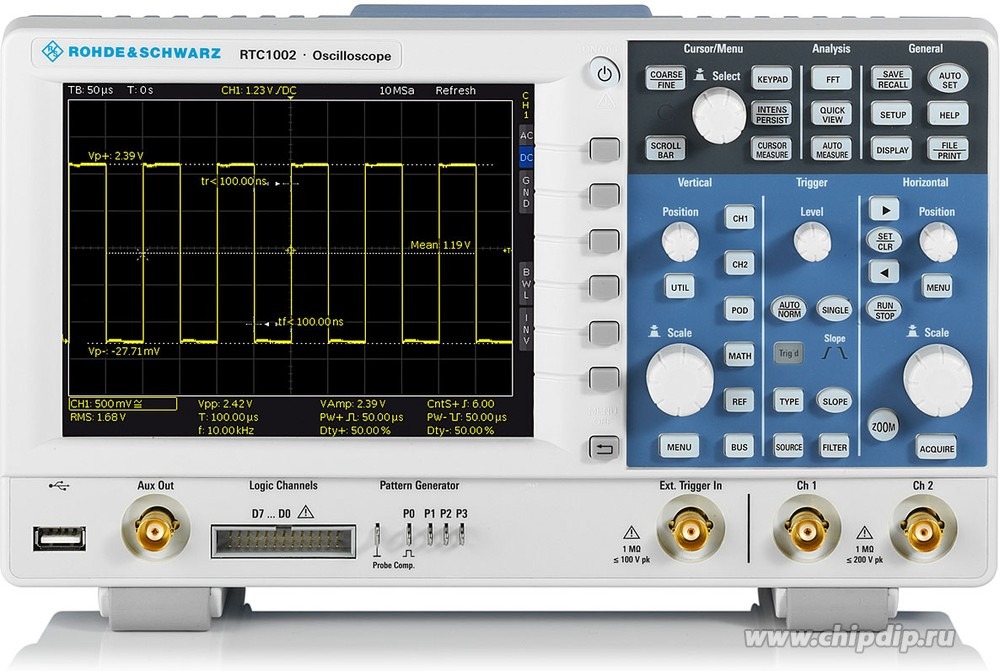Select DC coupling on screen menu
1000x671 pixels.
pos(526,158)
